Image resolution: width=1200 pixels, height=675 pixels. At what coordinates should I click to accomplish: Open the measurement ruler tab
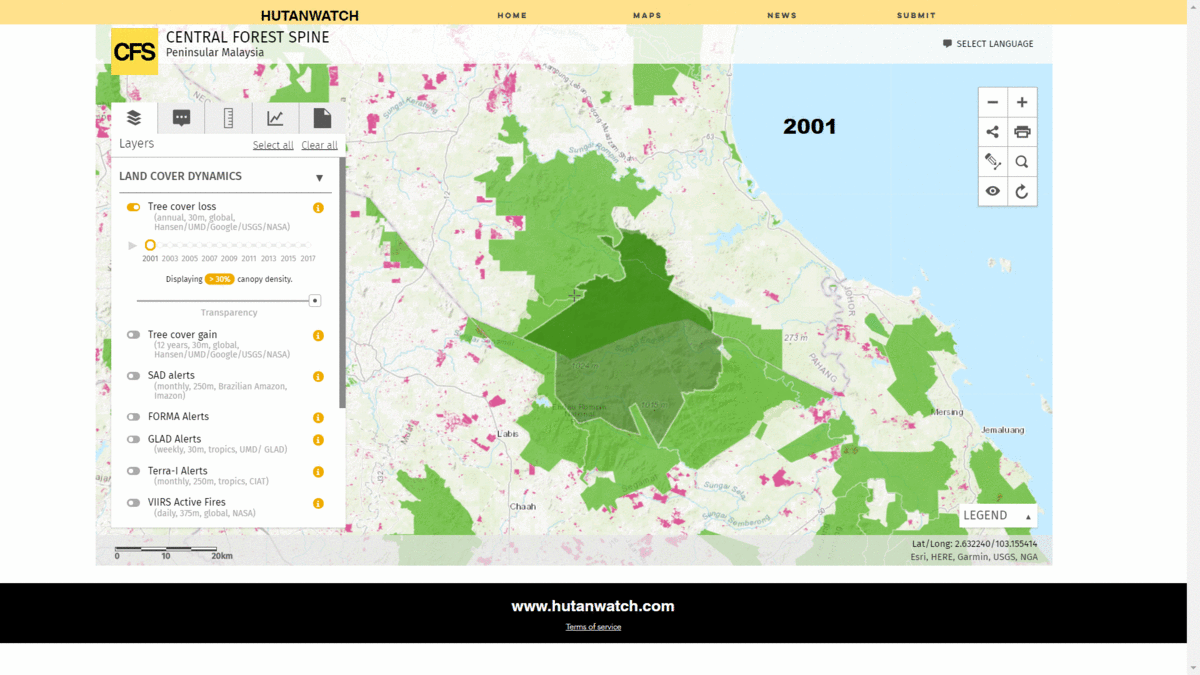pyautogui.click(x=228, y=118)
